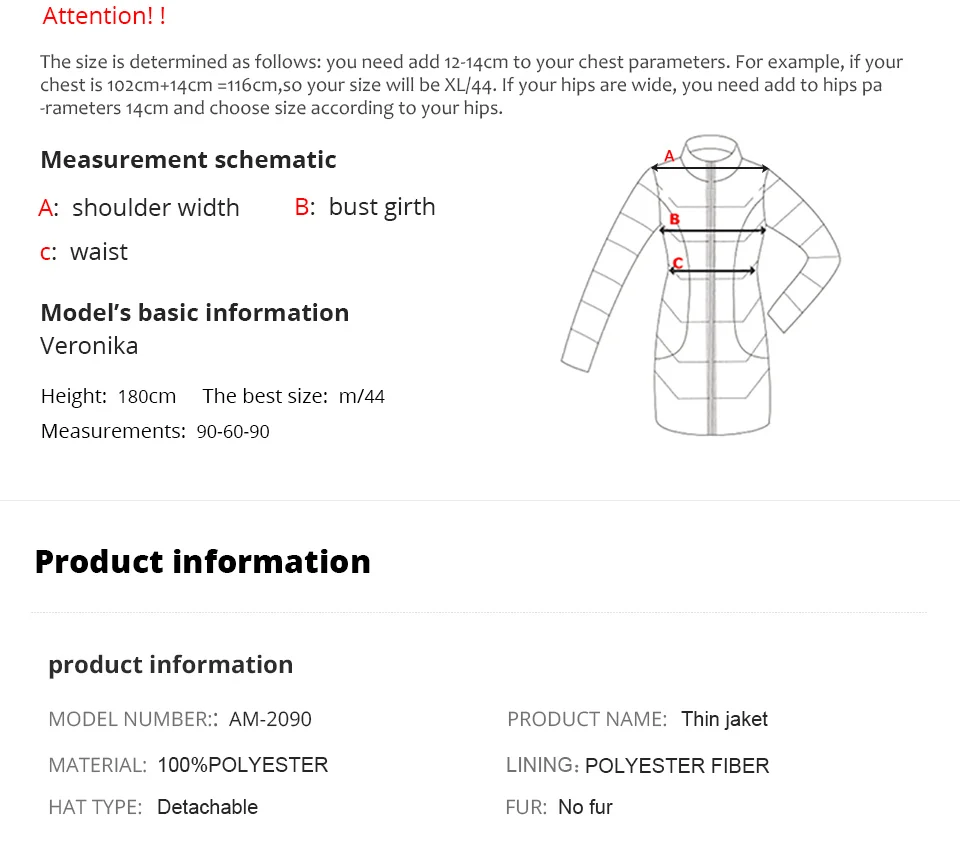The height and width of the screenshot is (867, 960).
Task: Click the jacket zipper in the diagram
Action: (x=711, y=299)
